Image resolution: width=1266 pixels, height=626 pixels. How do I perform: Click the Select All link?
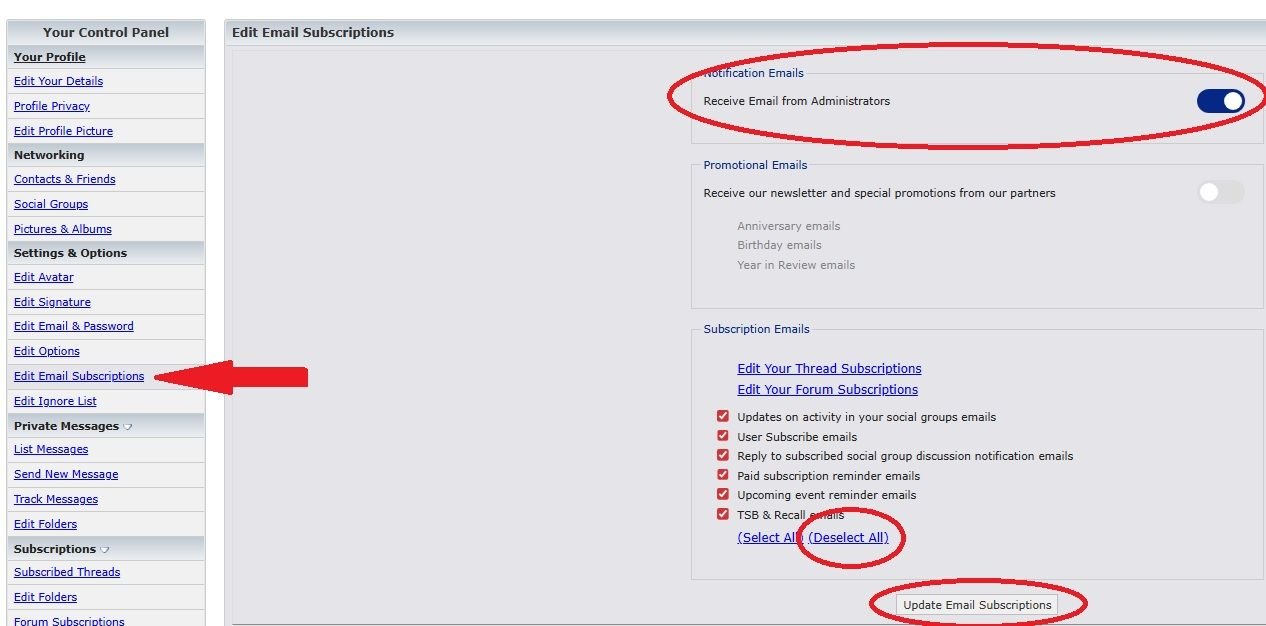tap(769, 538)
